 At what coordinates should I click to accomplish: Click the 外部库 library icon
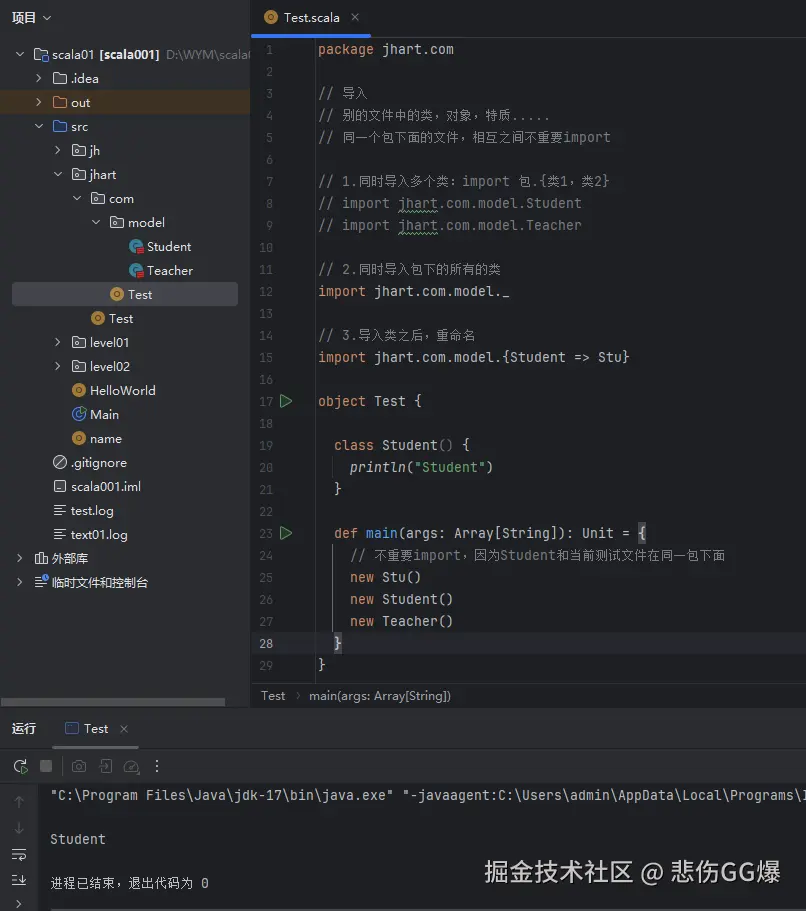(41, 558)
